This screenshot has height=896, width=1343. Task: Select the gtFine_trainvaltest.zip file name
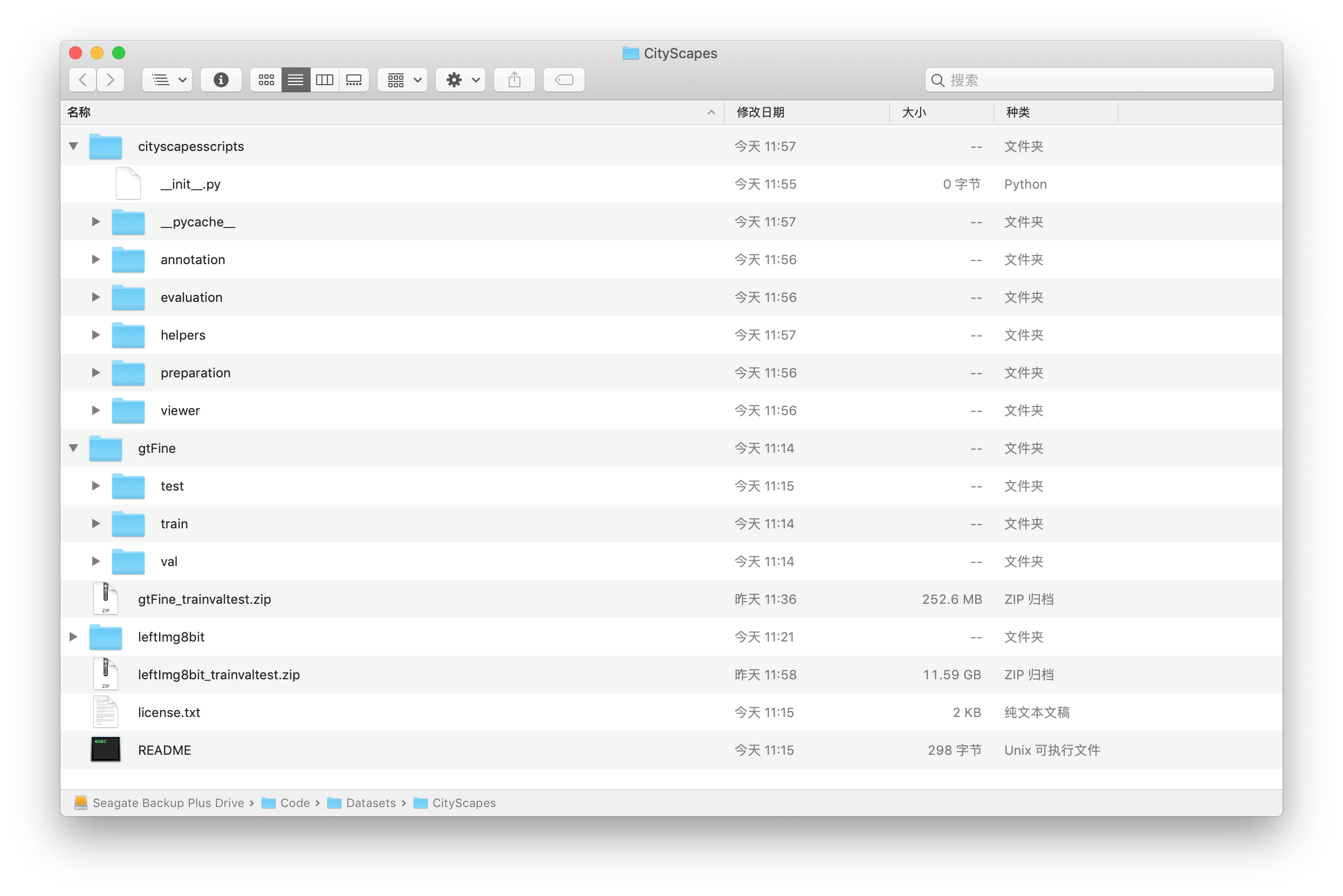point(204,599)
